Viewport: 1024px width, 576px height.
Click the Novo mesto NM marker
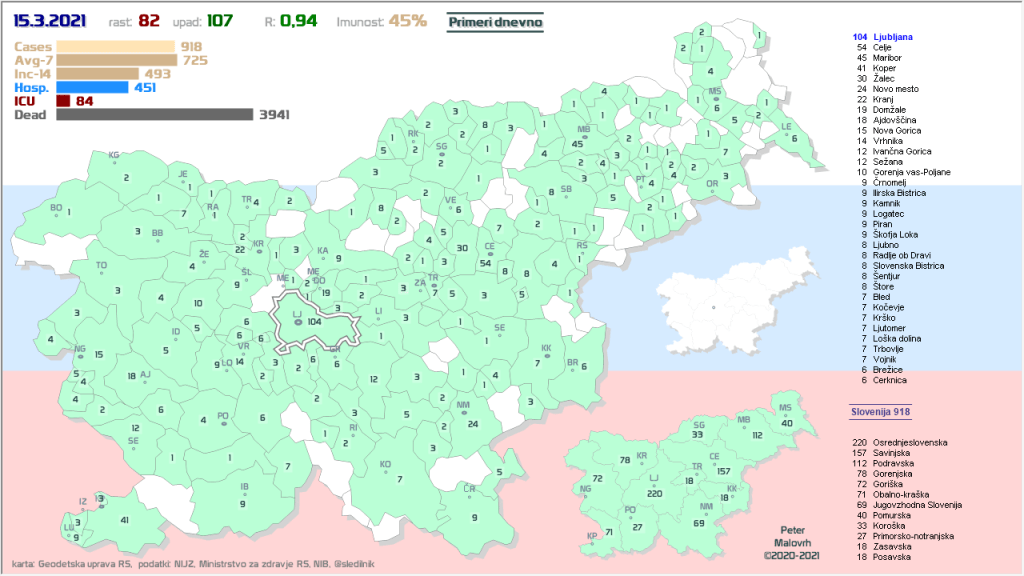pyautogui.click(x=463, y=412)
